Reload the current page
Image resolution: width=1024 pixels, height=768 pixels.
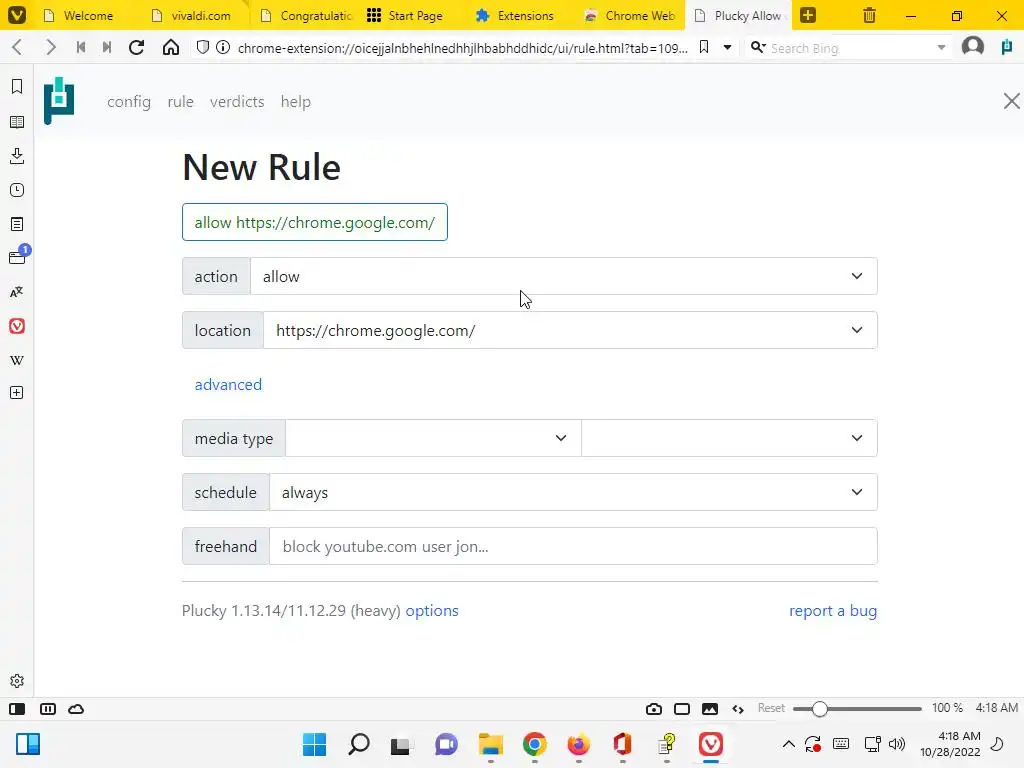click(136, 47)
